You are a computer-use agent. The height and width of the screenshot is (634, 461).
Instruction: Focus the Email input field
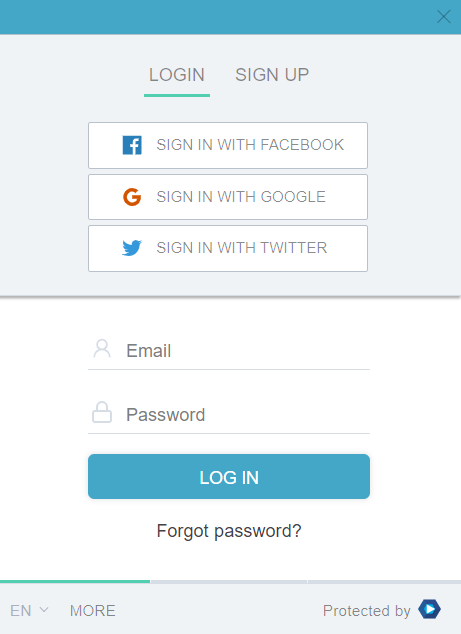coord(229,351)
